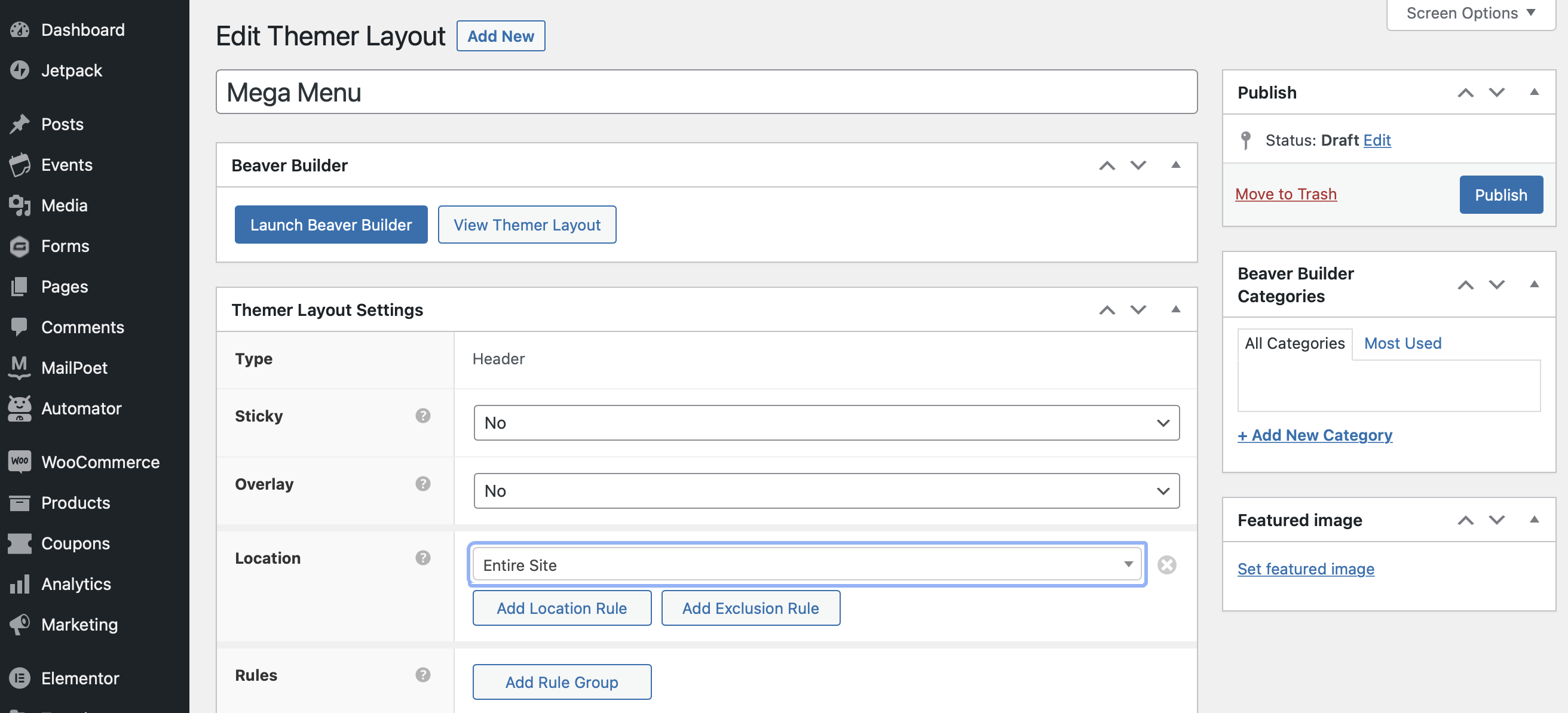Toggle the Publish panel collapse triangle
1568x713 pixels.
coord(1534,92)
